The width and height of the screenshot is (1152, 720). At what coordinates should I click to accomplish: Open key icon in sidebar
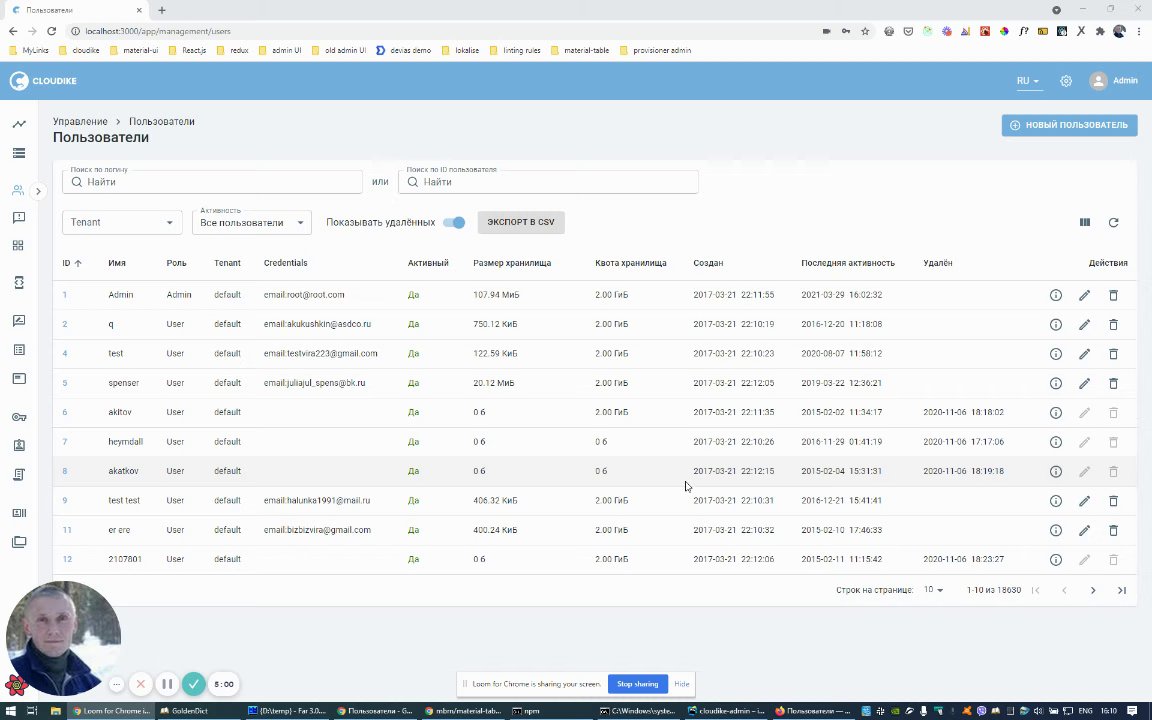point(19,417)
